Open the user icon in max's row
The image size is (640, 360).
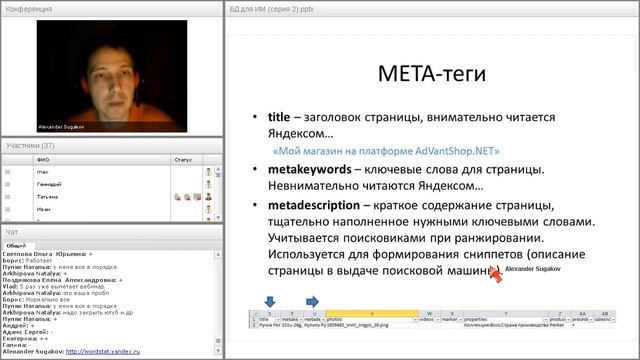209,172
